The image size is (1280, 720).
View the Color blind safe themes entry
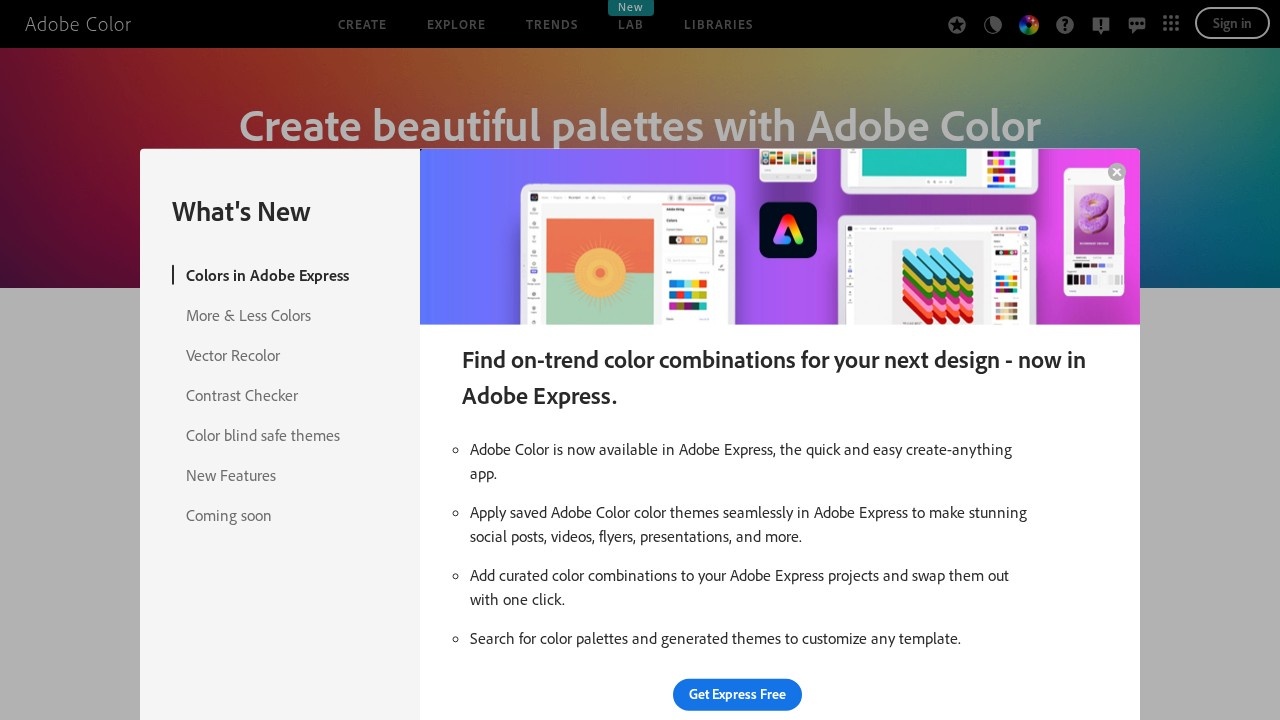pos(263,435)
